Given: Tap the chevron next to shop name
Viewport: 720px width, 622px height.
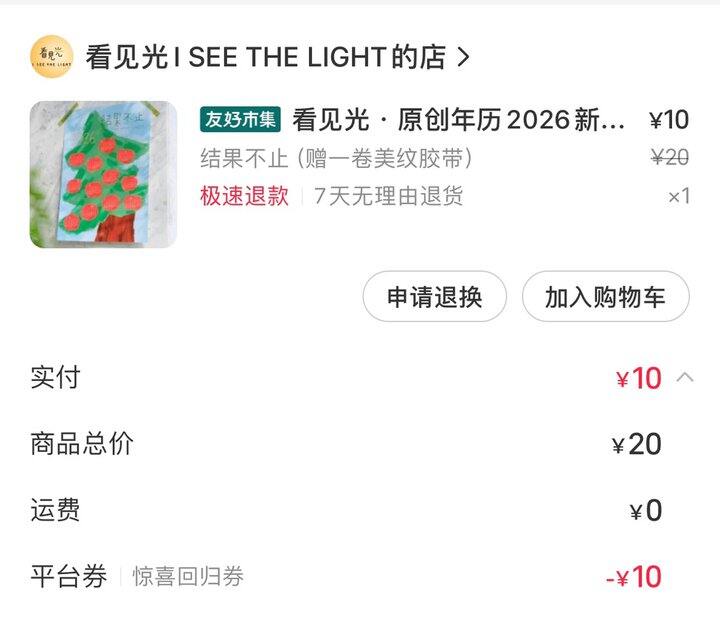Looking at the screenshot, I should click(462, 57).
